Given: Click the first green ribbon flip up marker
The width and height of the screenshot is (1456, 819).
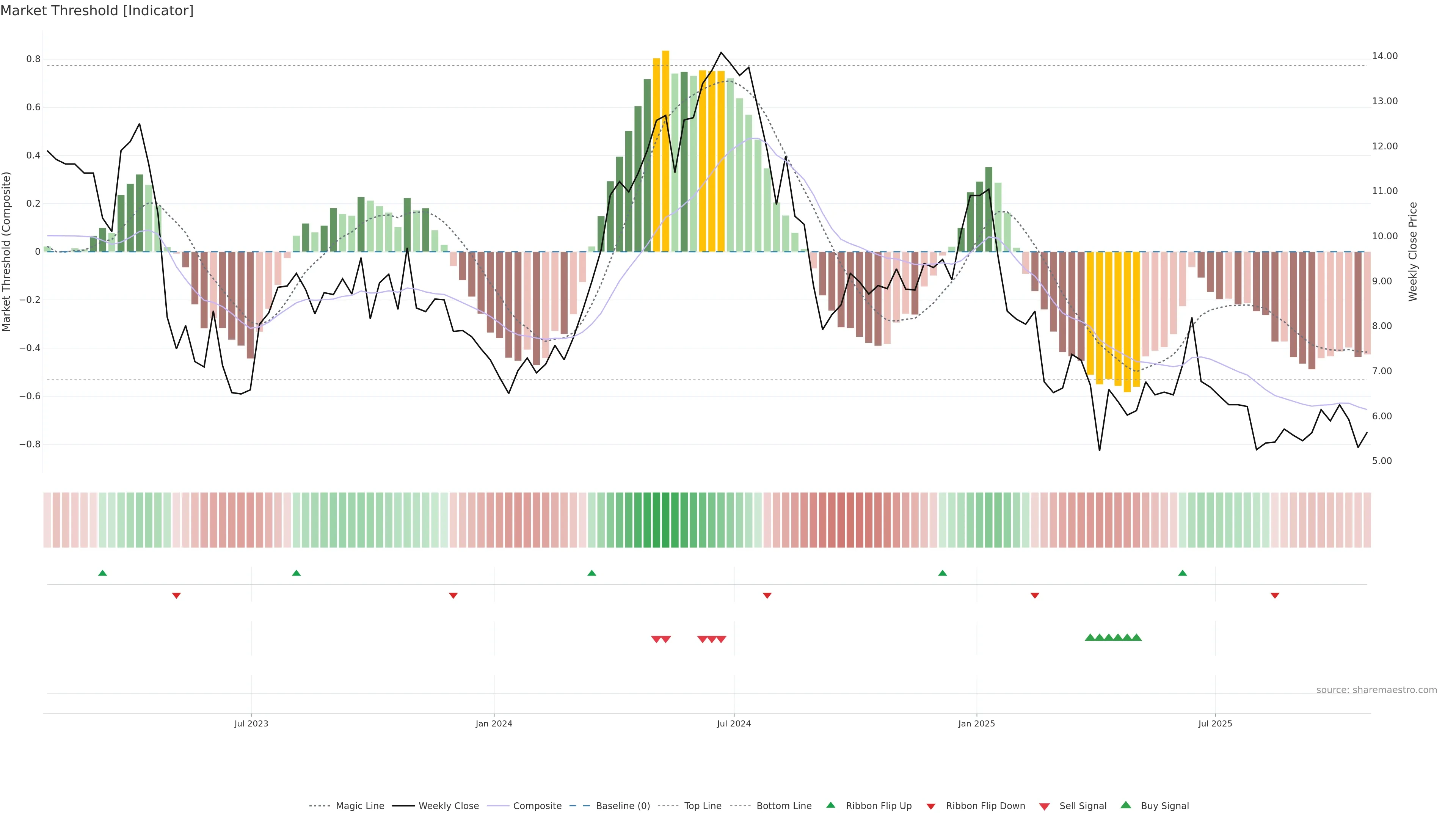Looking at the screenshot, I should pos(102,573).
